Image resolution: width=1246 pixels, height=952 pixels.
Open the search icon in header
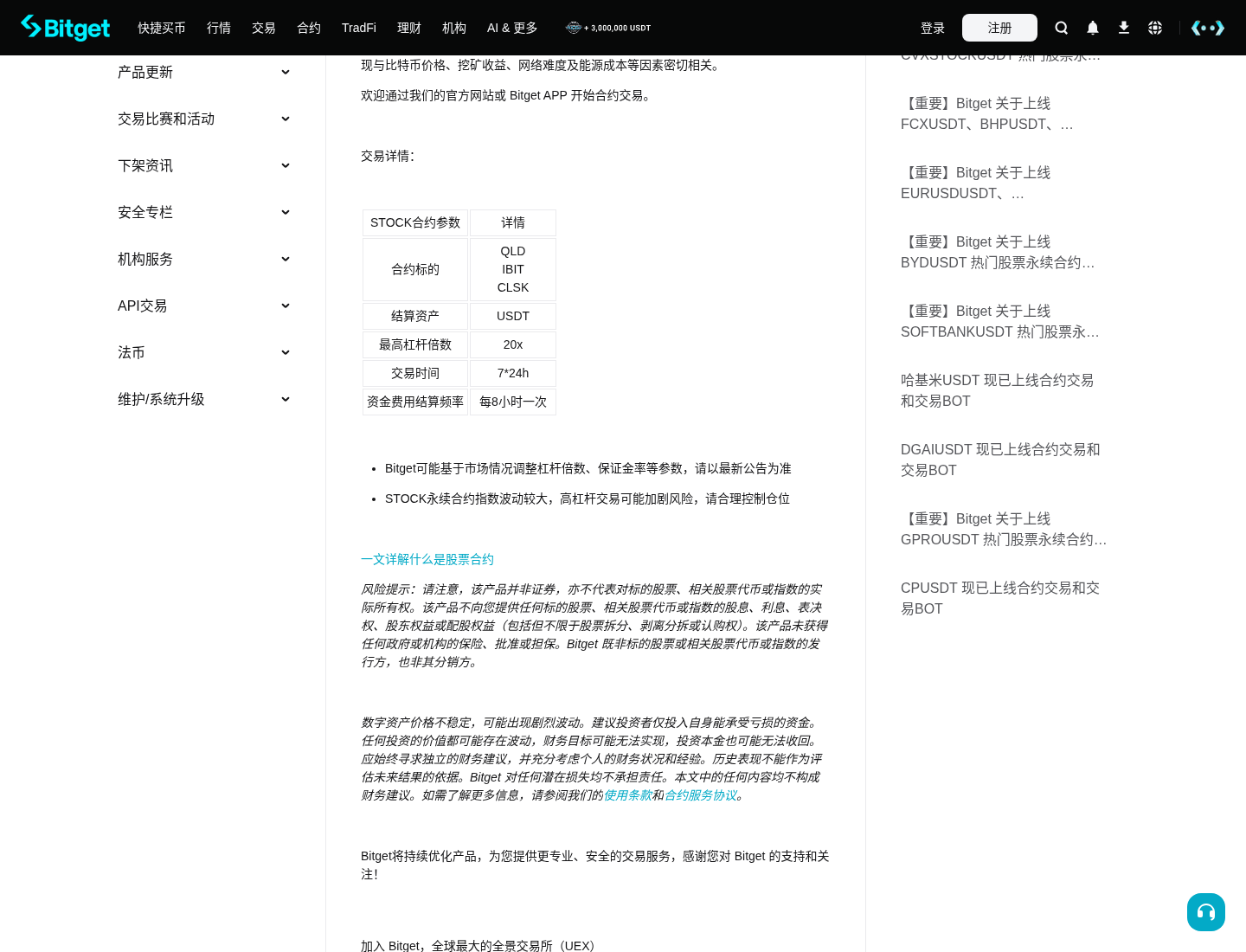click(x=1062, y=28)
